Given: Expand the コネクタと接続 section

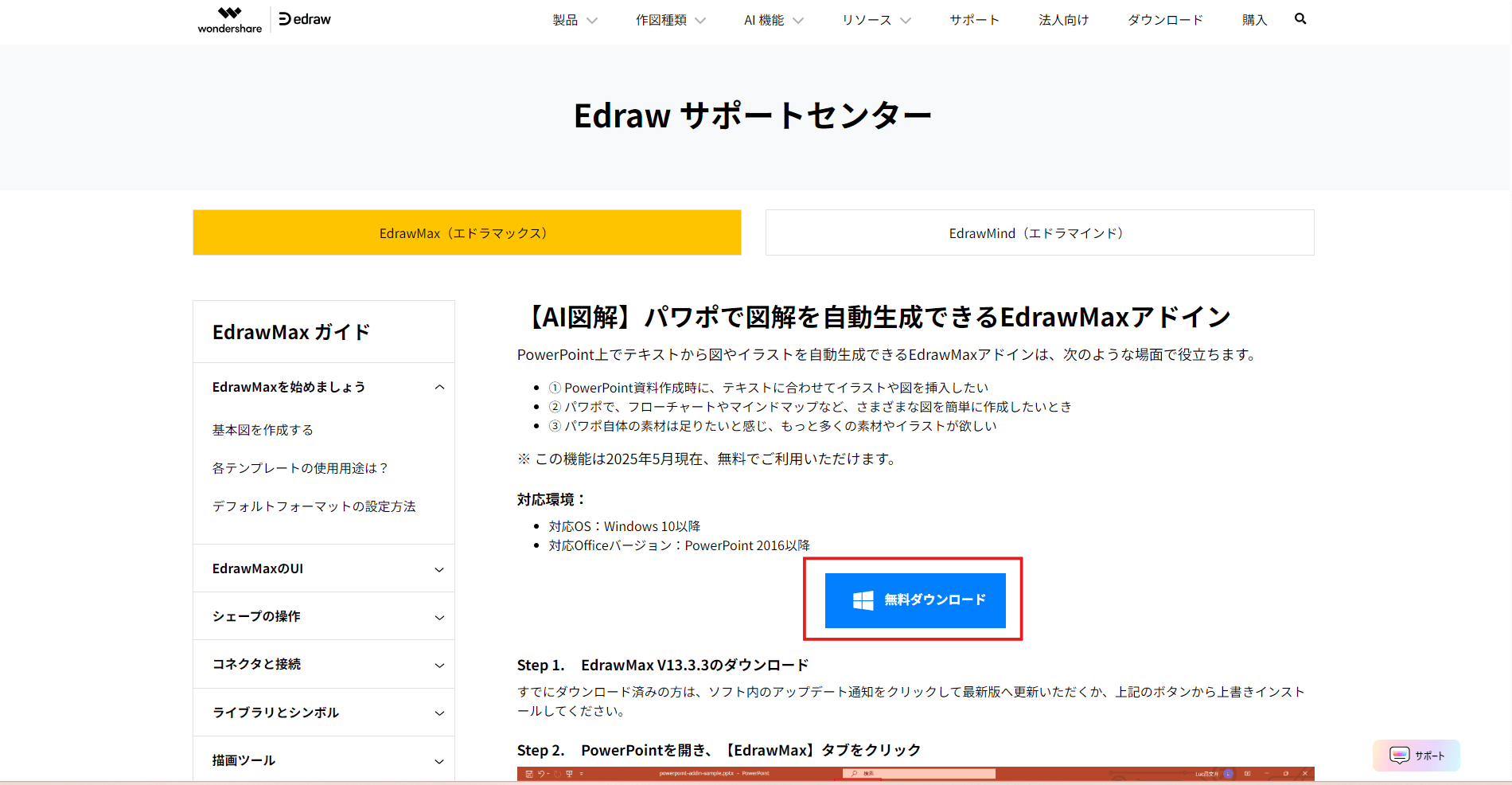Looking at the screenshot, I should tap(324, 664).
